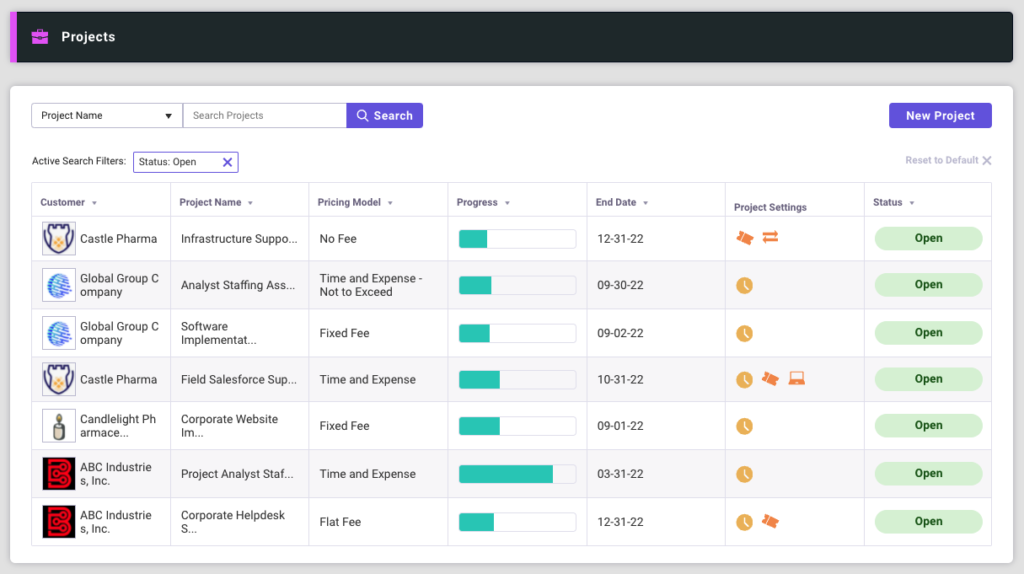
Task: Remove the Status: Open filter
Action: pos(227,162)
